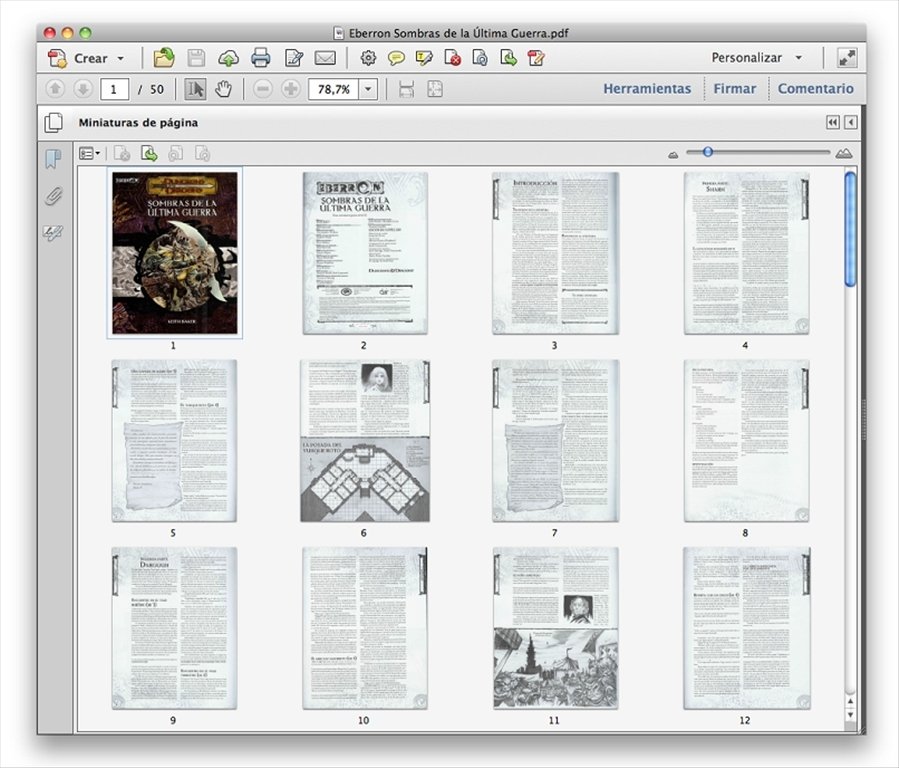Reduce thumbnail size small mountain icon
This screenshot has height=768, width=899.
(673, 154)
